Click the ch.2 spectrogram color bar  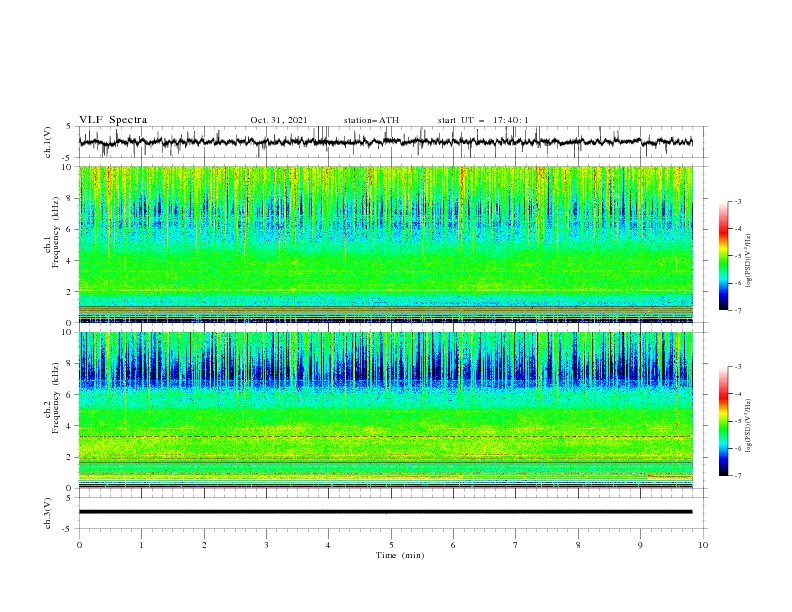[723, 421]
